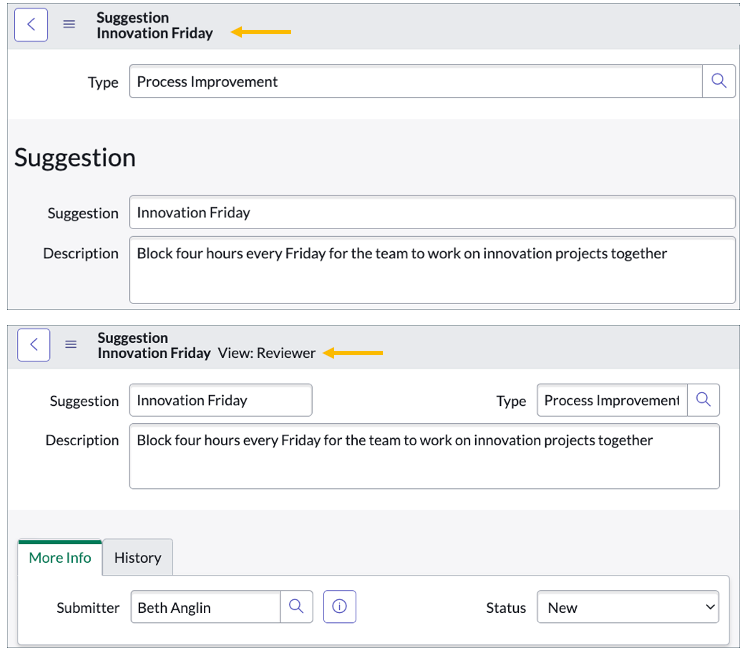The image size is (746, 654).
Task: Click the Suggestion field in Reviewer view
Action: click(221, 400)
